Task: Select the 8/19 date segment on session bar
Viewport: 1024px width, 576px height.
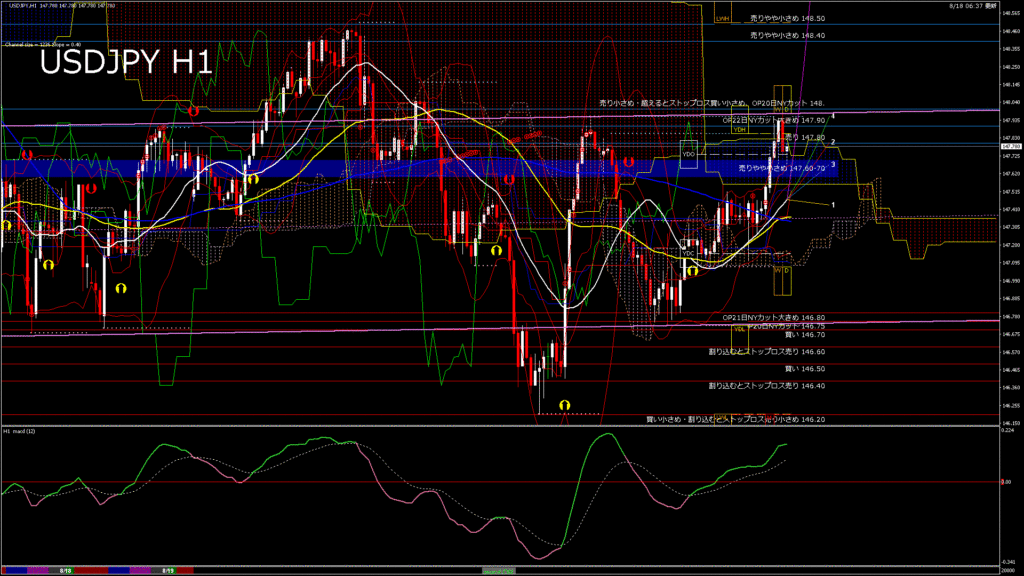Action: (169, 571)
